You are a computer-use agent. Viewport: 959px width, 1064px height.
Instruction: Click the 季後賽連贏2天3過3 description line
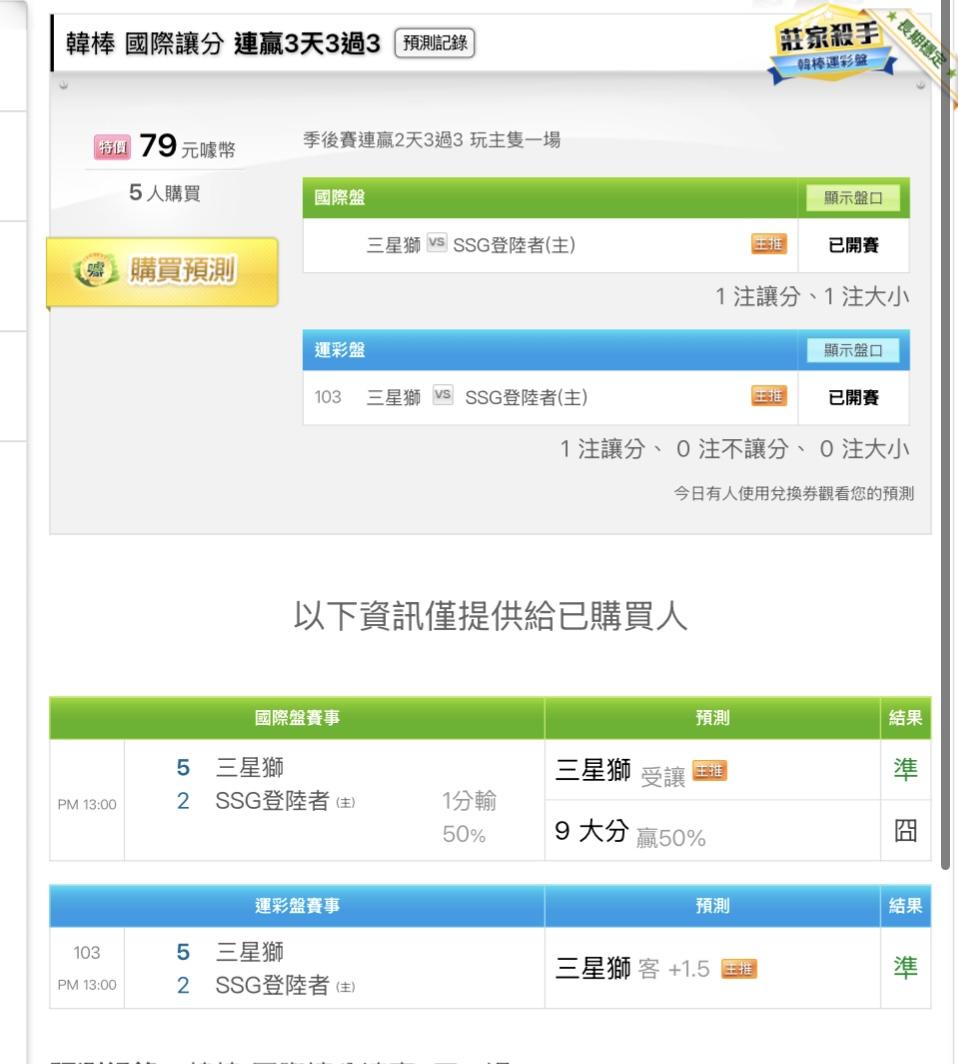click(x=432, y=140)
